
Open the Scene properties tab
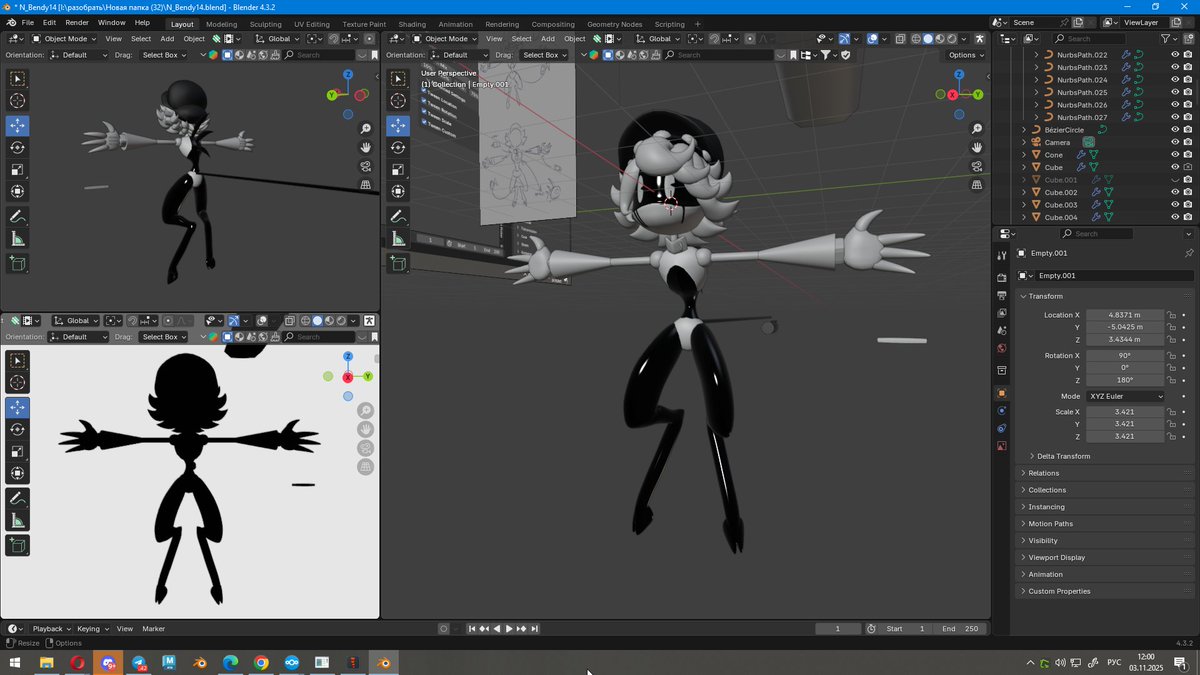(x=1002, y=331)
